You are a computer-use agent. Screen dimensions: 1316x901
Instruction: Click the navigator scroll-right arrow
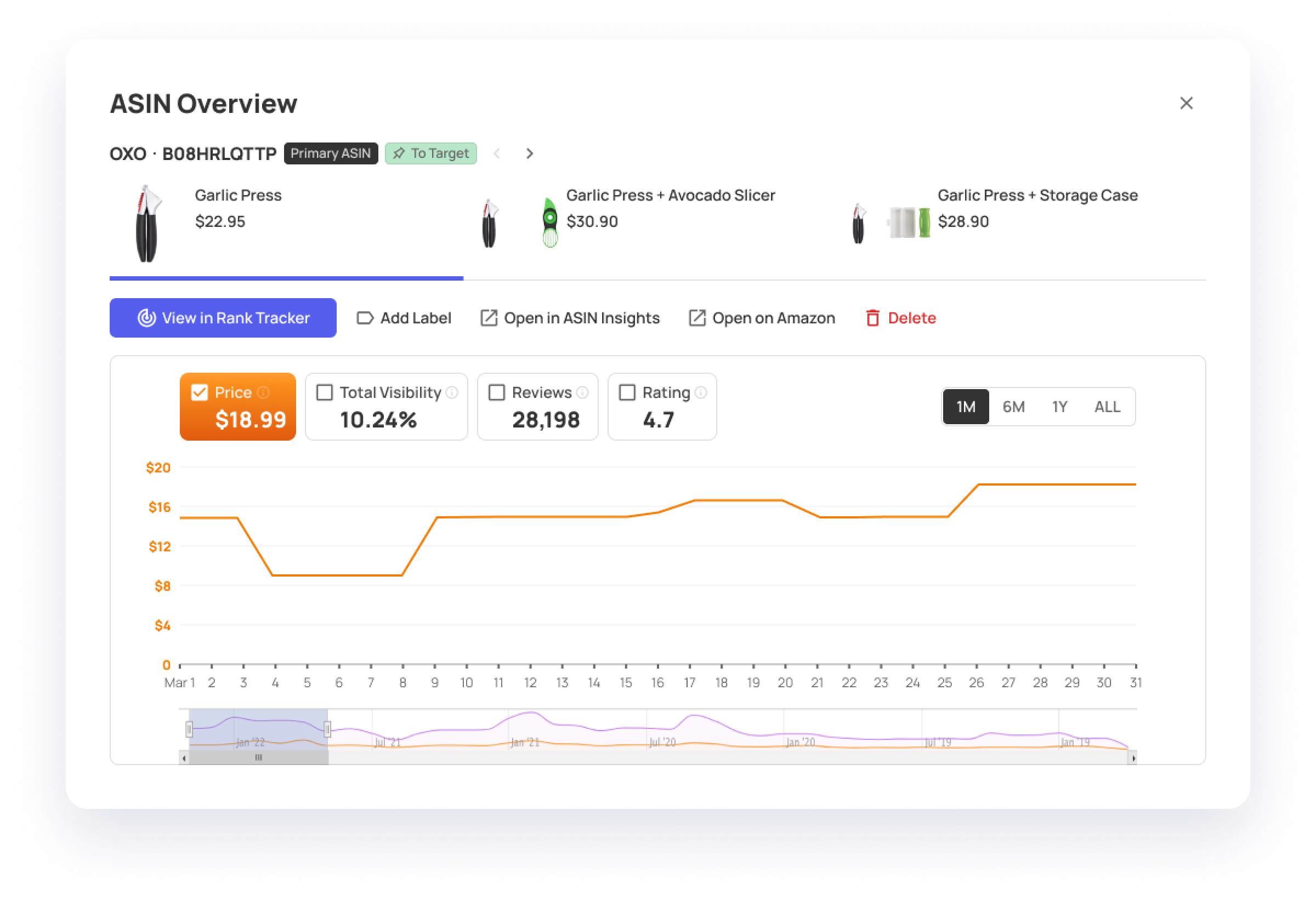1132,759
